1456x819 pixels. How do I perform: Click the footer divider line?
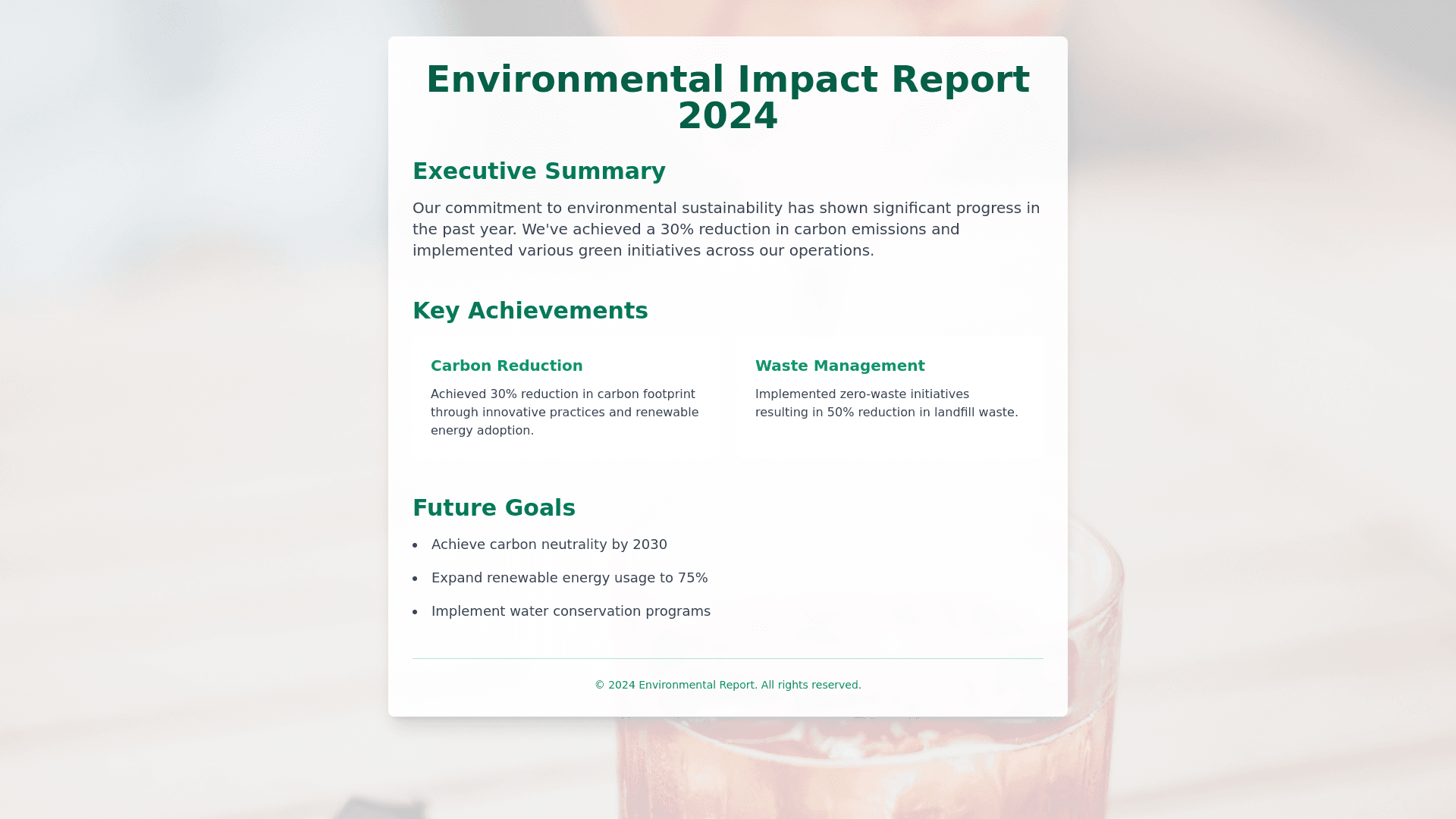point(727,659)
